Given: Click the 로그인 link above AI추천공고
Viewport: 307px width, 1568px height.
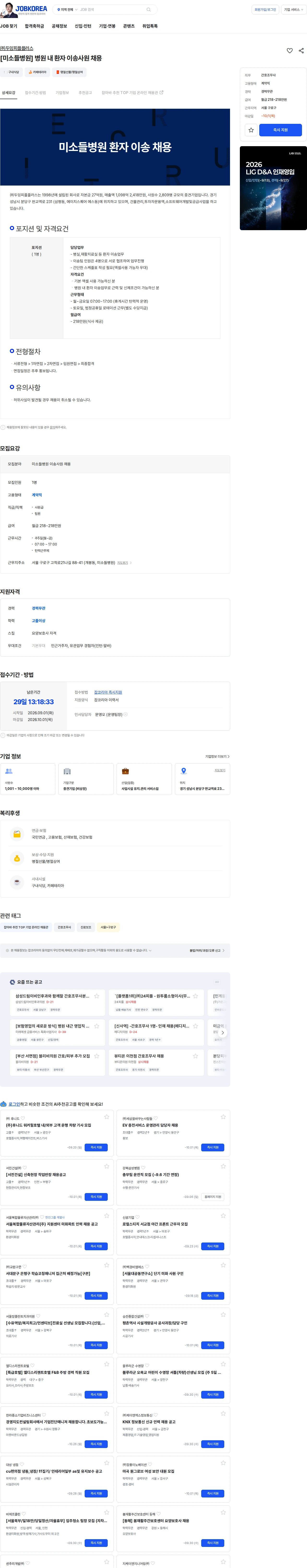Looking at the screenshot, I should [x=14, y=1104].
